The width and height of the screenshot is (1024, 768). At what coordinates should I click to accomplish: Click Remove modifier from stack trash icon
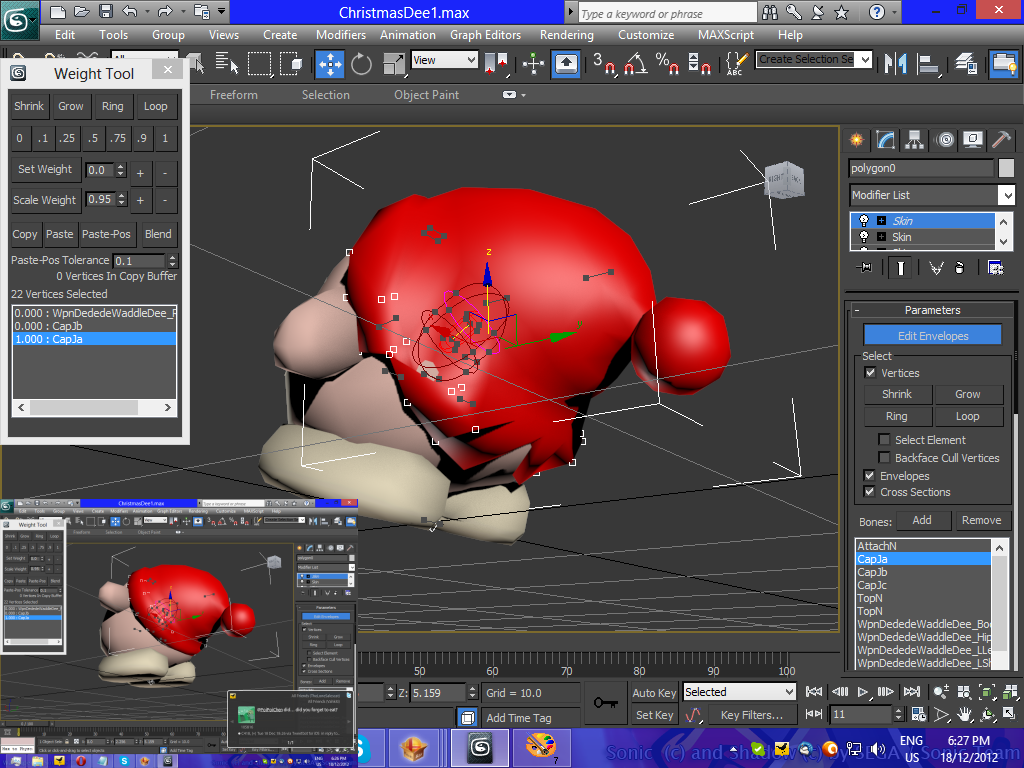click(x=960, y=267)
